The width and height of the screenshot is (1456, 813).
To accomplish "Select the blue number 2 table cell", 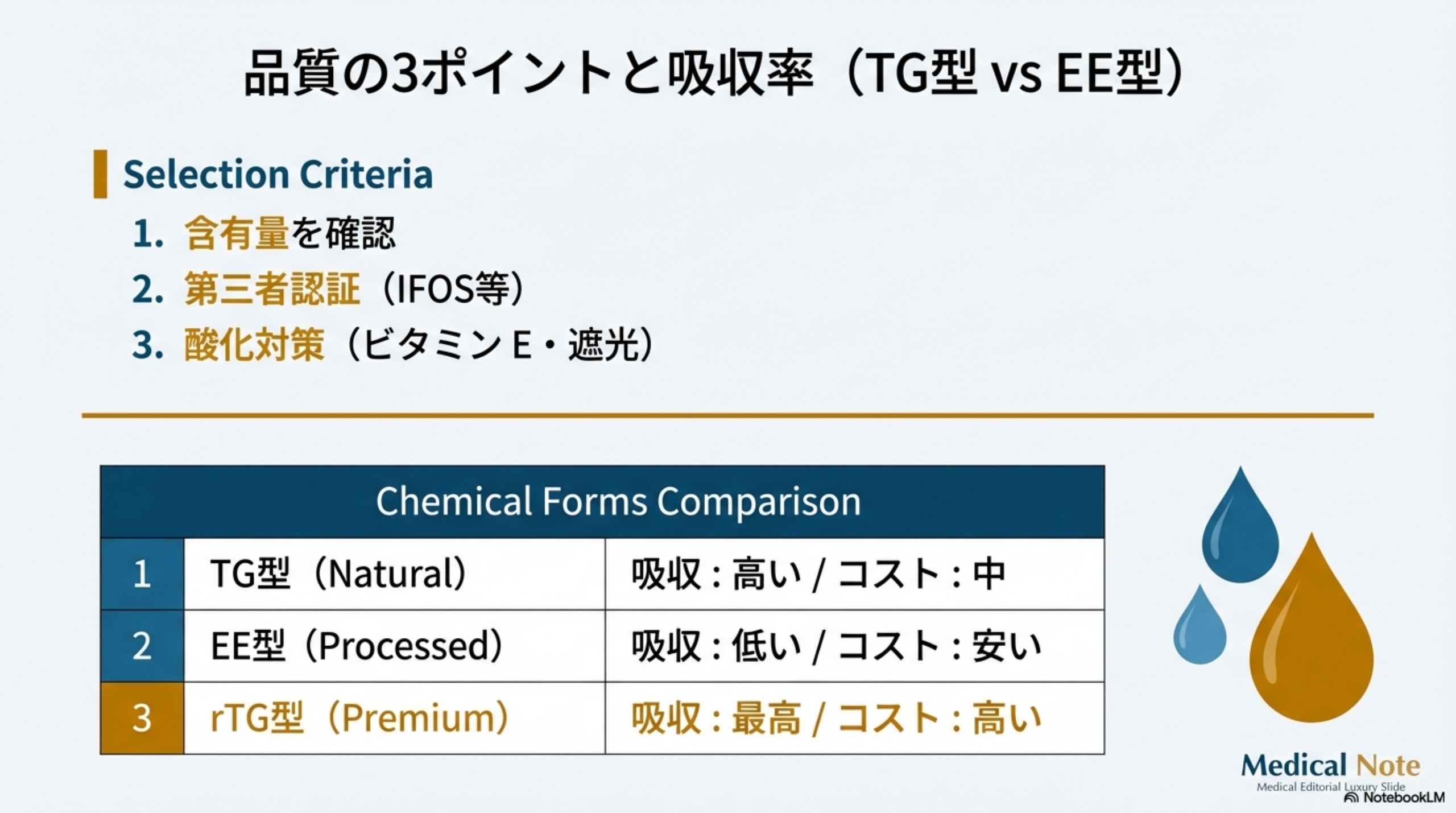I will click(x=142, y=646).
